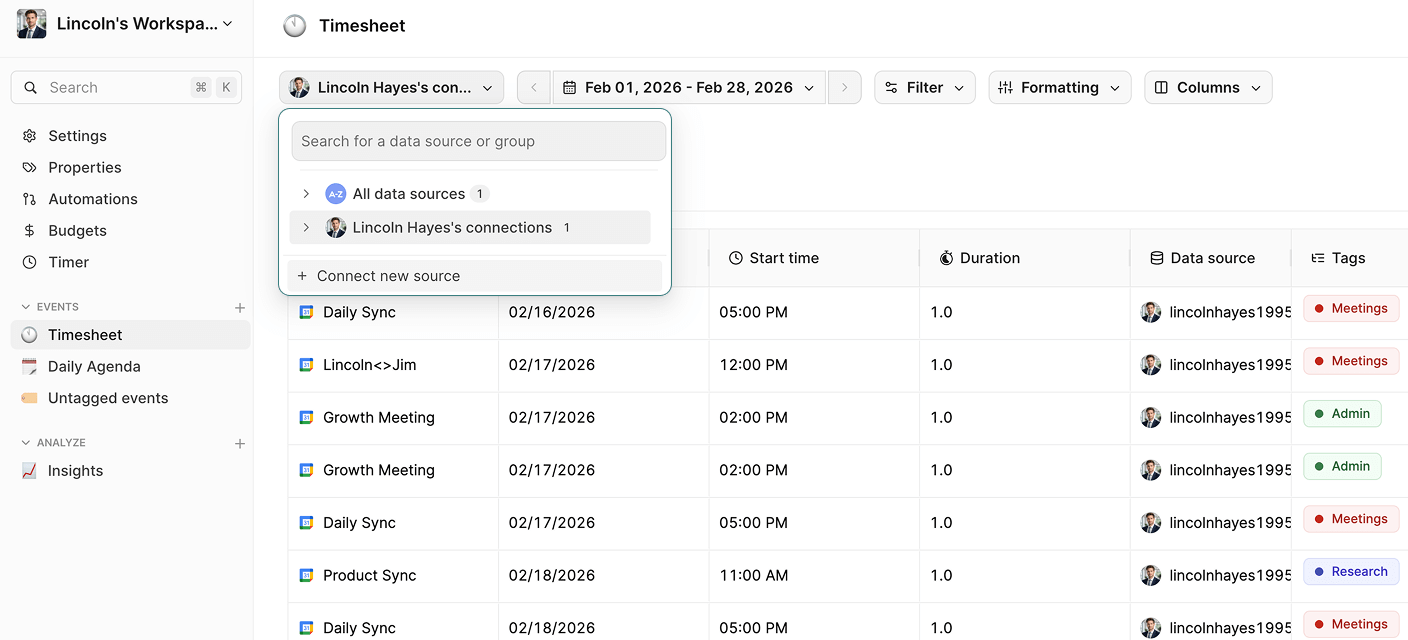
Task: Click the plus icon beside ANALYZE section
Action: 240,443
